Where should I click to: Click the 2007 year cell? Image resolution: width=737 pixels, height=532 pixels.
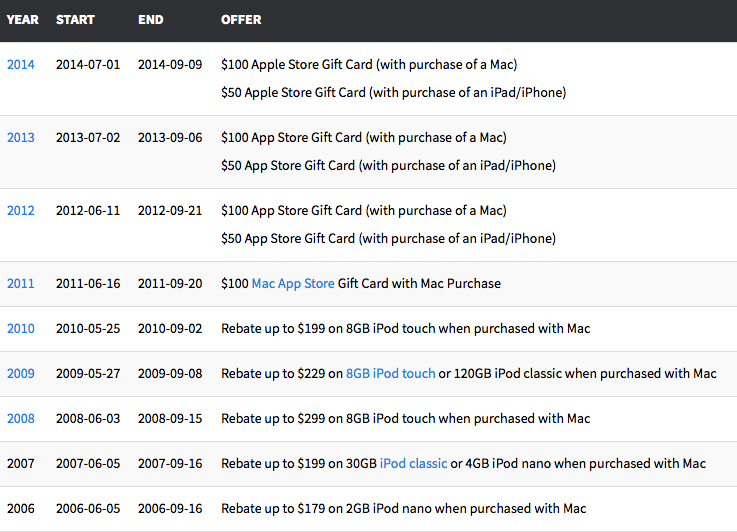(21, 463)
